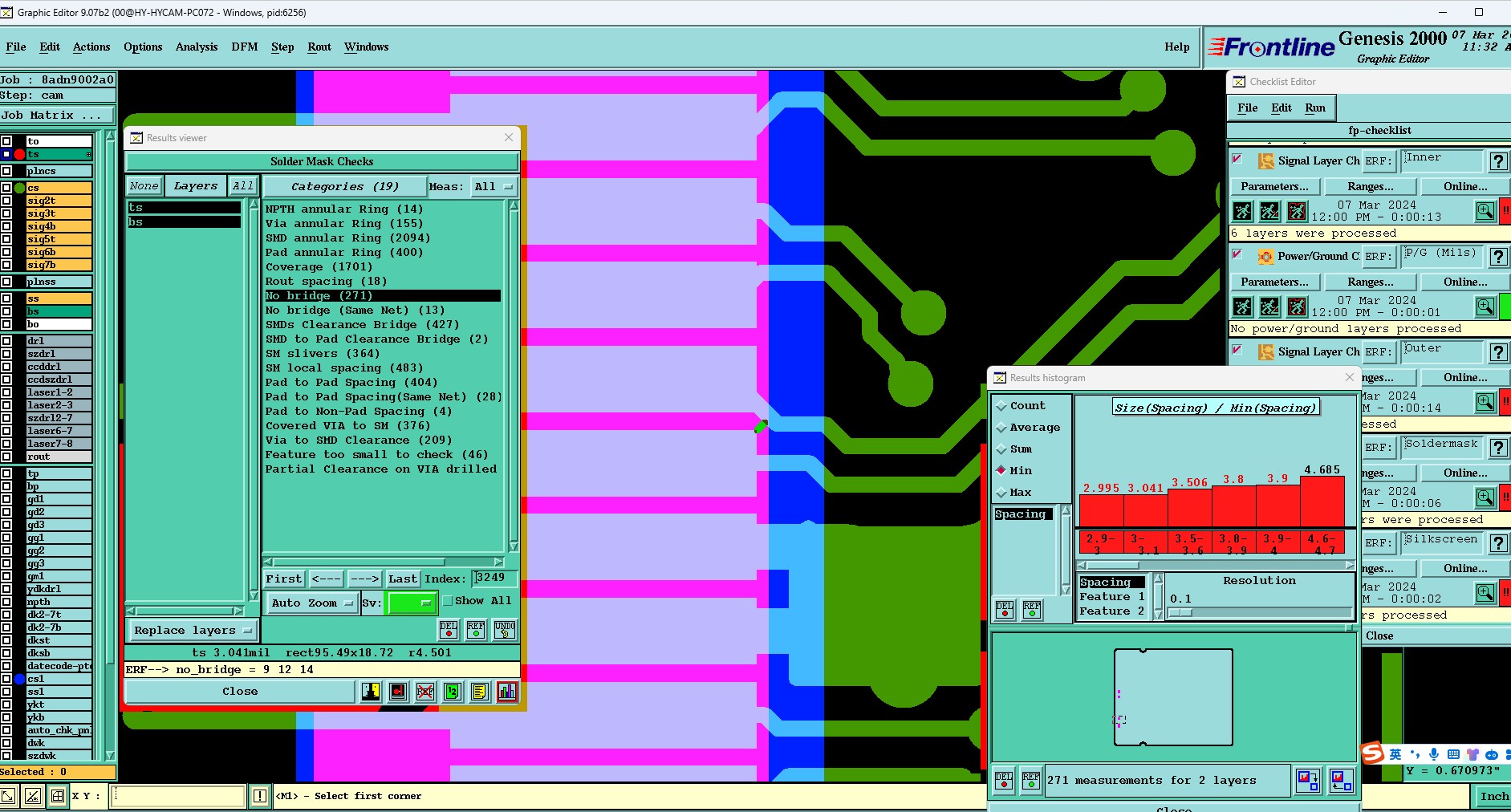Viewport: 1511px width, 812px height.
Task: Click Inch units selector at bottom right
Action: point(1493,796)
